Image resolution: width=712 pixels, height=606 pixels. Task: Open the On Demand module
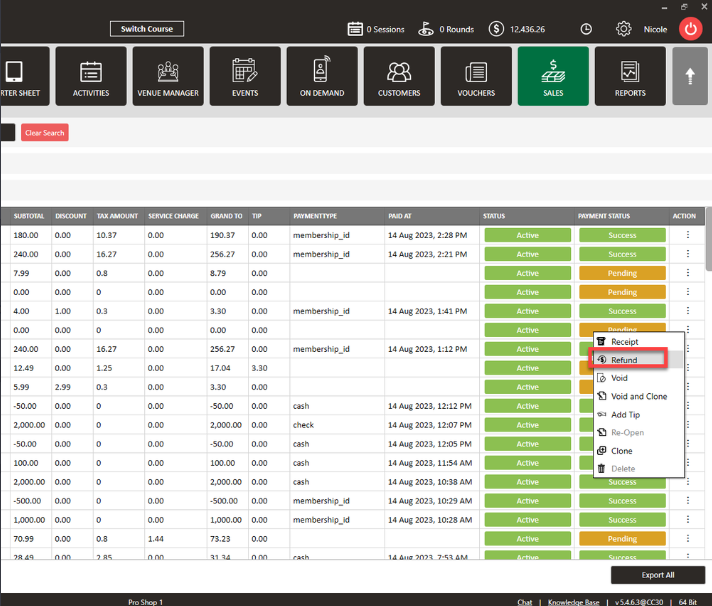[x=322, y=76]
